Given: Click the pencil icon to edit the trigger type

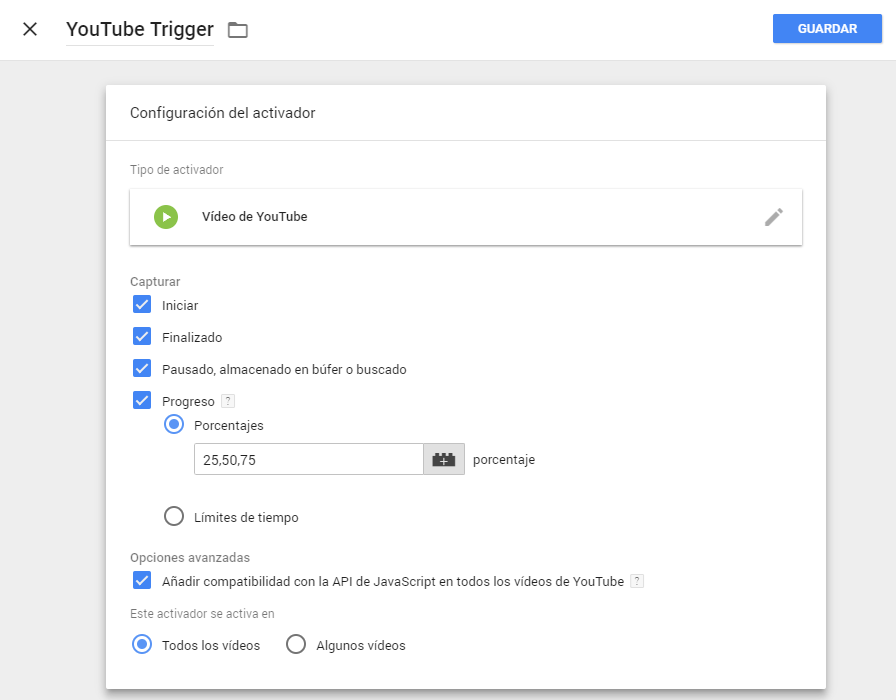Looking at the screenshot, I should point(774,217).
